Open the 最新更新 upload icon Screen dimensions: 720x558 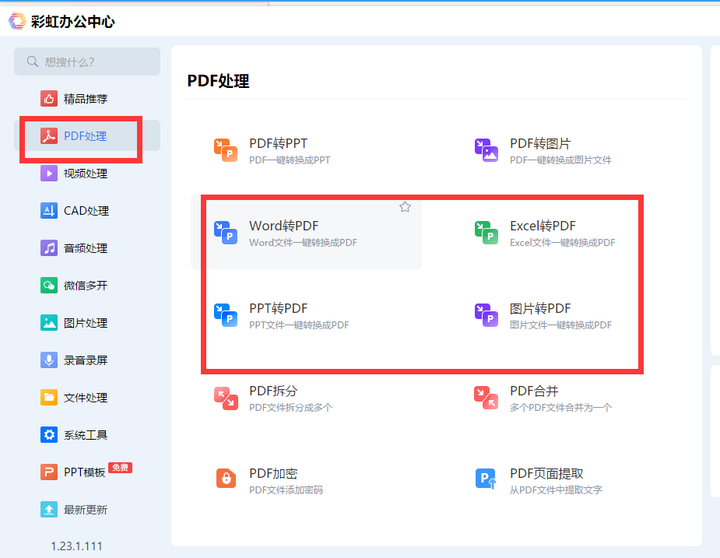[x=49, y=509]
